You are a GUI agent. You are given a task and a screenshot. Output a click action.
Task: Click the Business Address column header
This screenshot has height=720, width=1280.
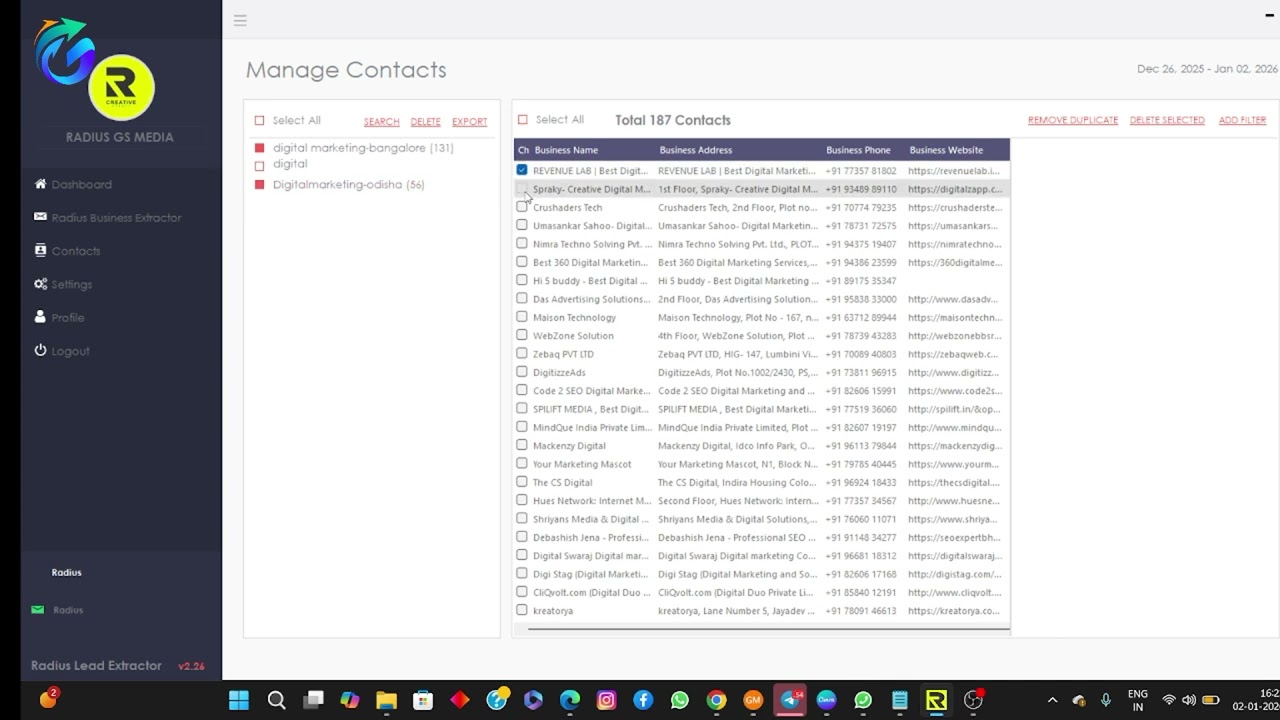point(696,150)
